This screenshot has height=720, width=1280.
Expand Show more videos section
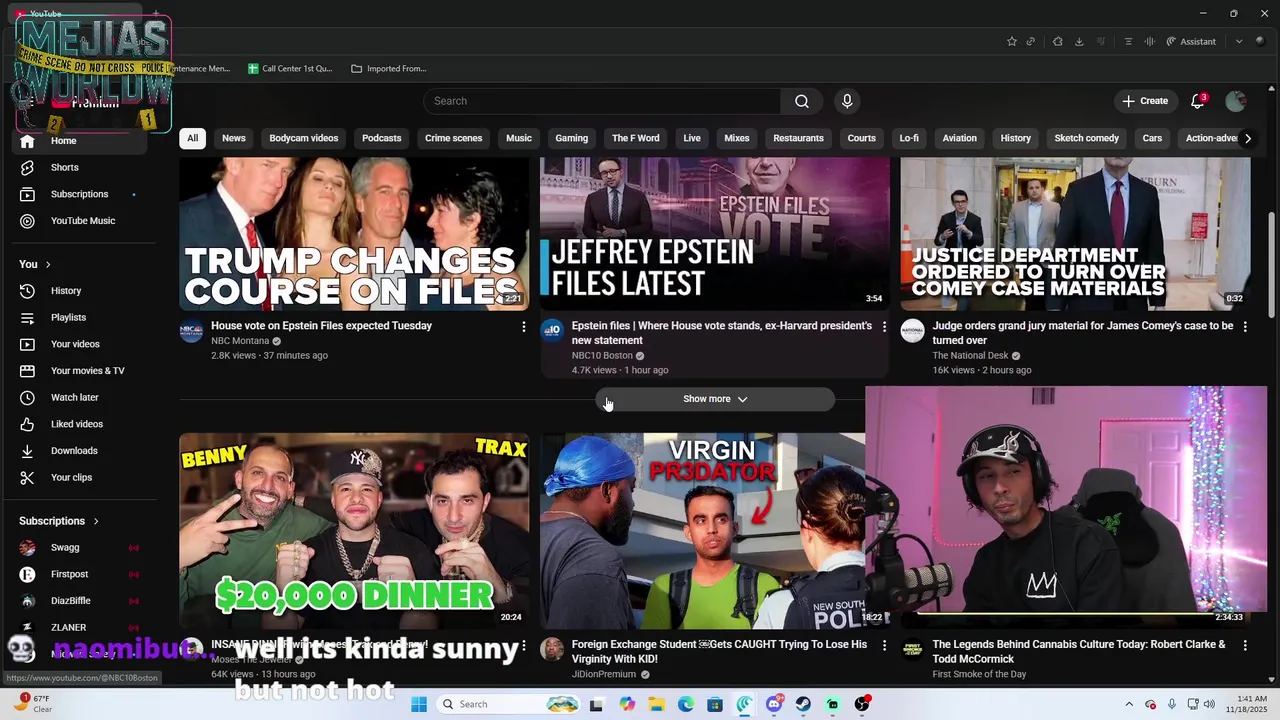pyautogui.click(x=715, y=399)
